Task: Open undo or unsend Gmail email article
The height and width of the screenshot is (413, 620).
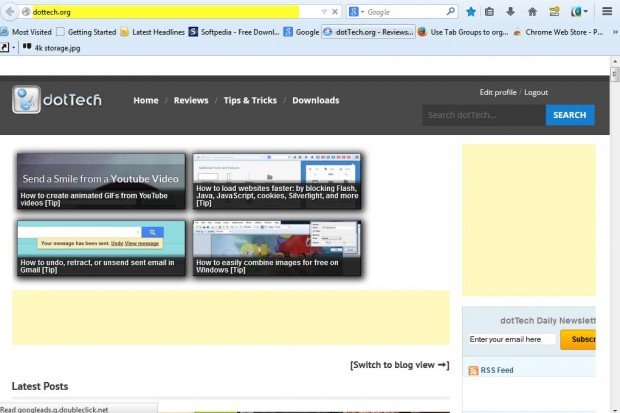Action: coord(101,248)
